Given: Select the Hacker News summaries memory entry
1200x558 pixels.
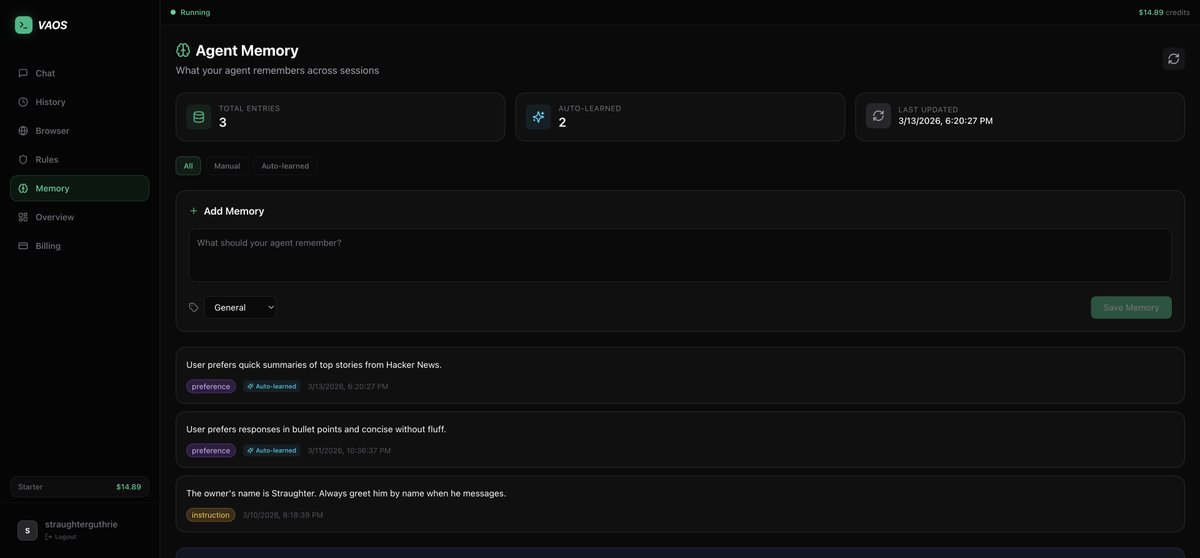Looking at the screenshot, I should coord(680,375).
